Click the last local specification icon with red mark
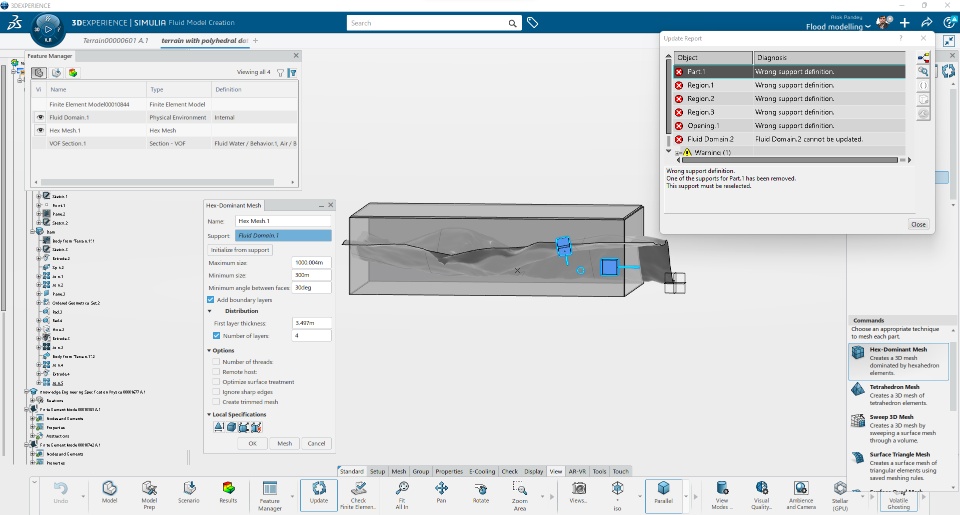This screenshot has width=960, height=515. tap(256, 427)
